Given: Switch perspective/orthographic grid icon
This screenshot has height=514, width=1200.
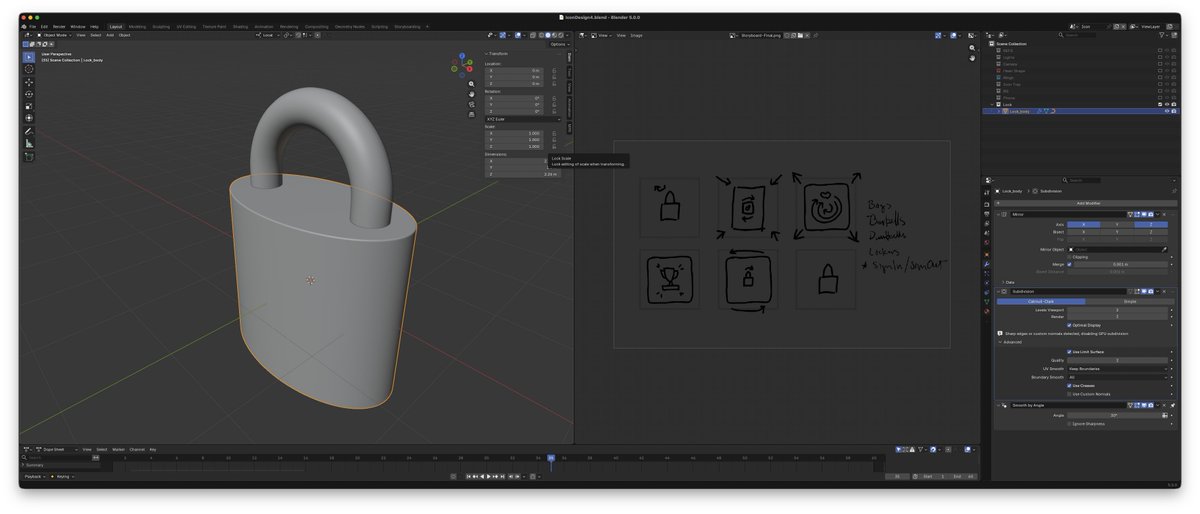Looking at the screenshot, I should pyautogui.click(x=472, y=114).
